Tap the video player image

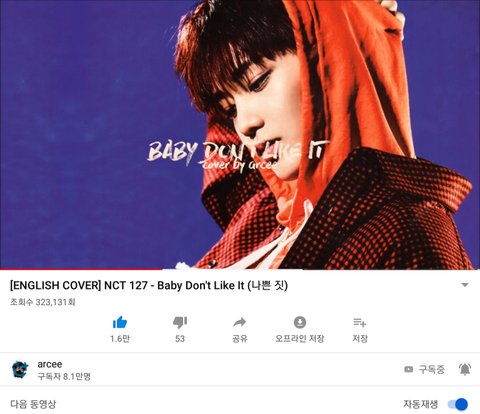(x=240, y=134)
